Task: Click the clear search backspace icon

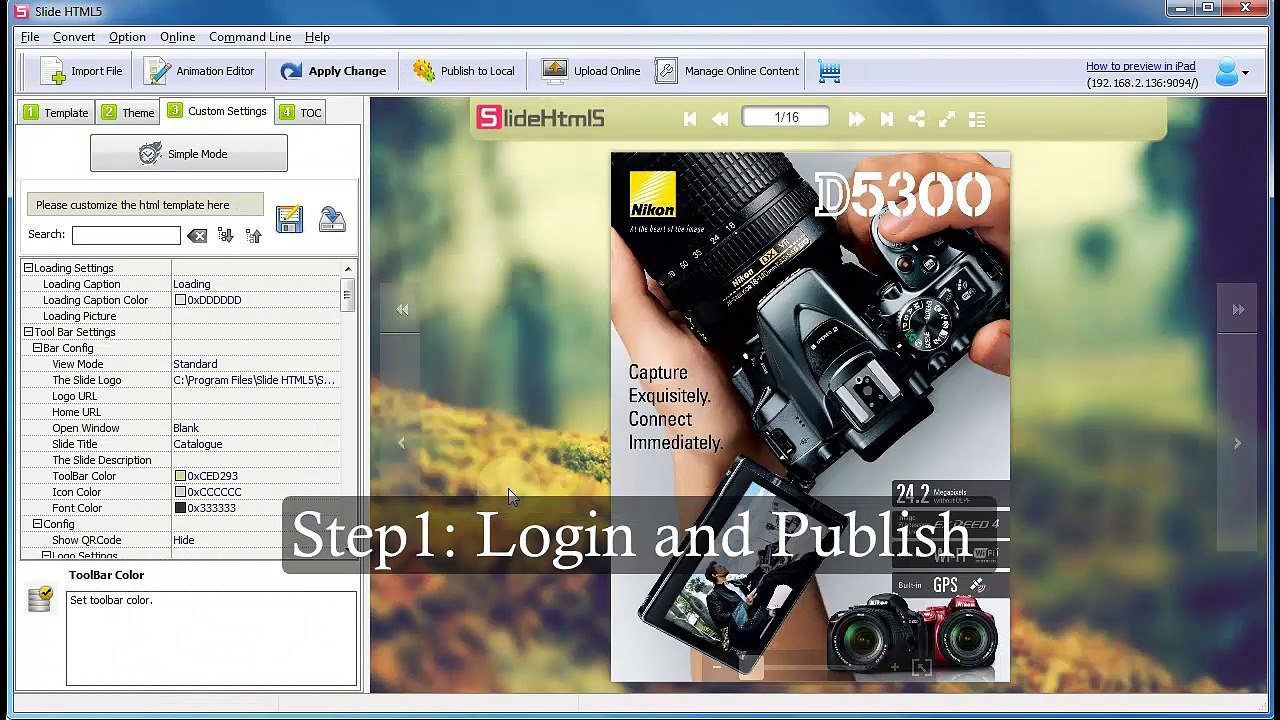Action: click(197, 235)
